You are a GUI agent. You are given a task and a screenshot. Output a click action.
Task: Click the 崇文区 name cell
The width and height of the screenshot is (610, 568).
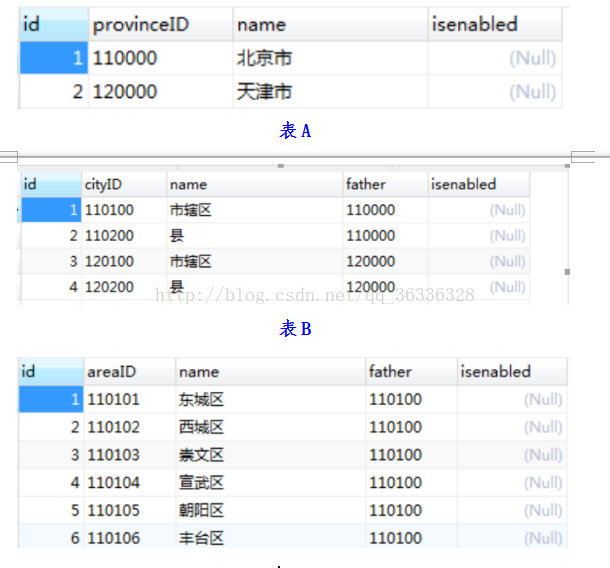tap(271, 455)
